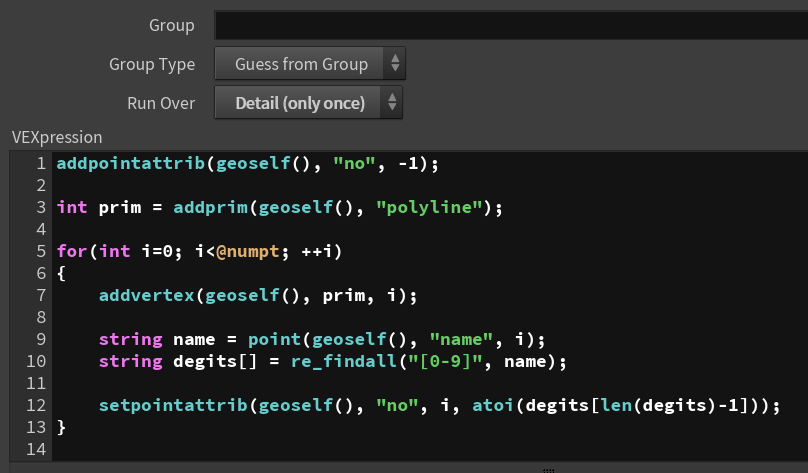Viewport: 808px width, 473px height.
Task: Click line number 2 in the gutter
Action: (x=41, y=185)
